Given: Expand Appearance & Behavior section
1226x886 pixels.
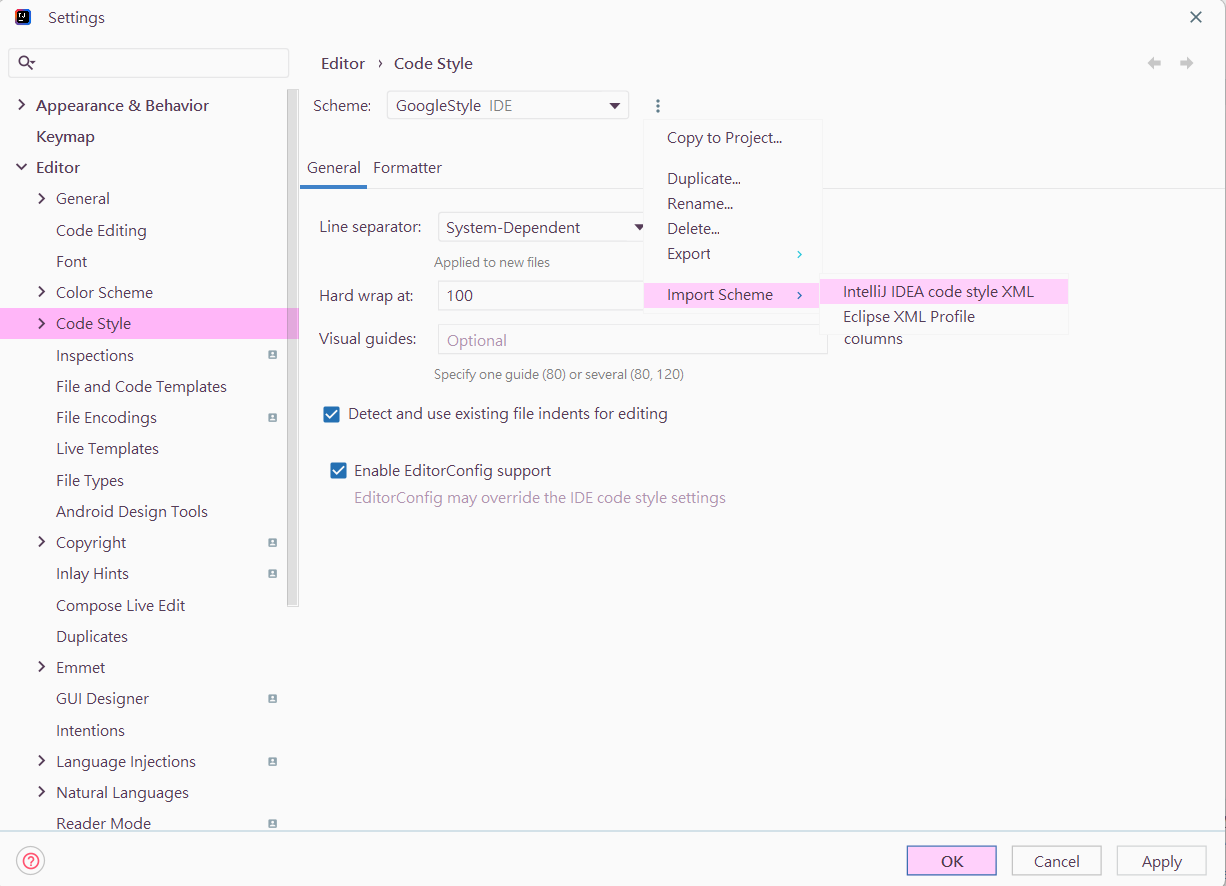Looking at the screenshot, I should pyautogui.click(x=21, y=105).
